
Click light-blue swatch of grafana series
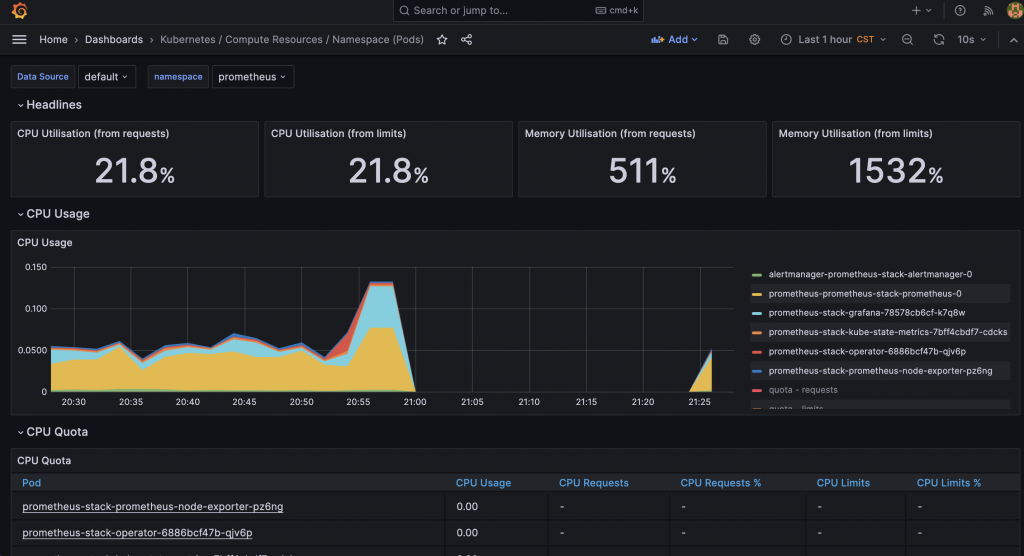pyautogui.click(x=757, y=313)
